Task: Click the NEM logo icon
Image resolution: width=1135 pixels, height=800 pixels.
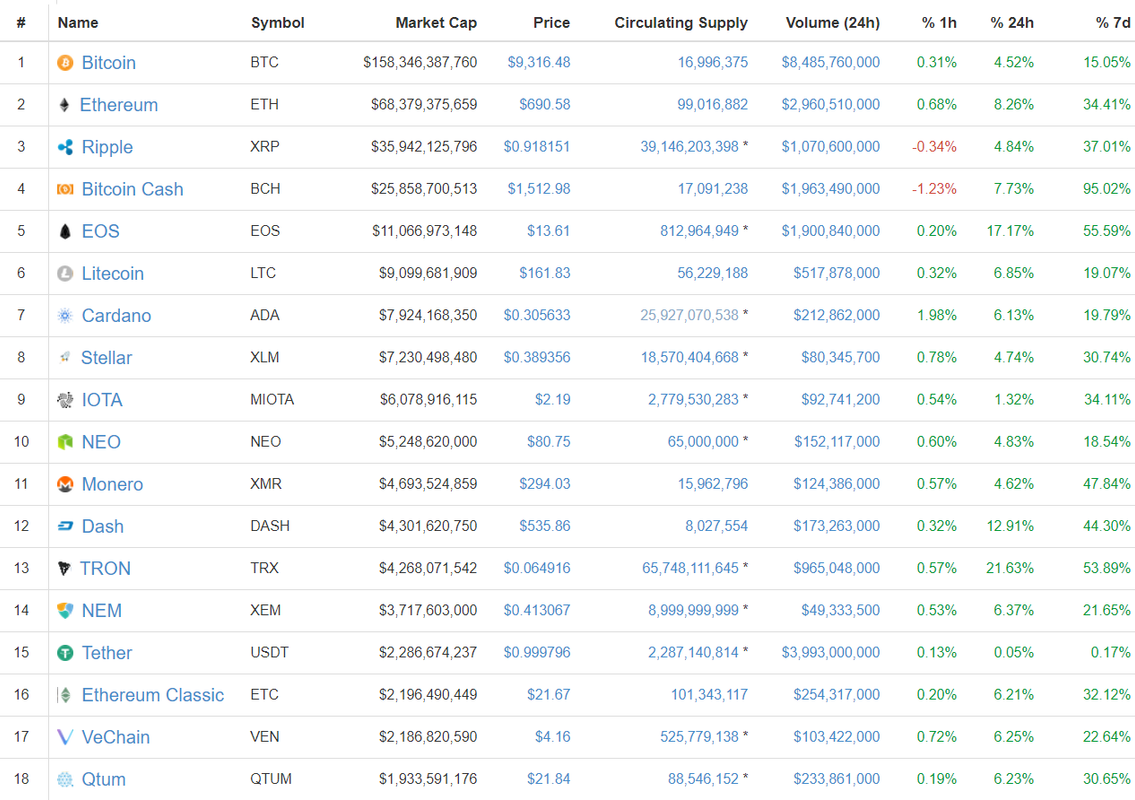Action: point(65,610)
